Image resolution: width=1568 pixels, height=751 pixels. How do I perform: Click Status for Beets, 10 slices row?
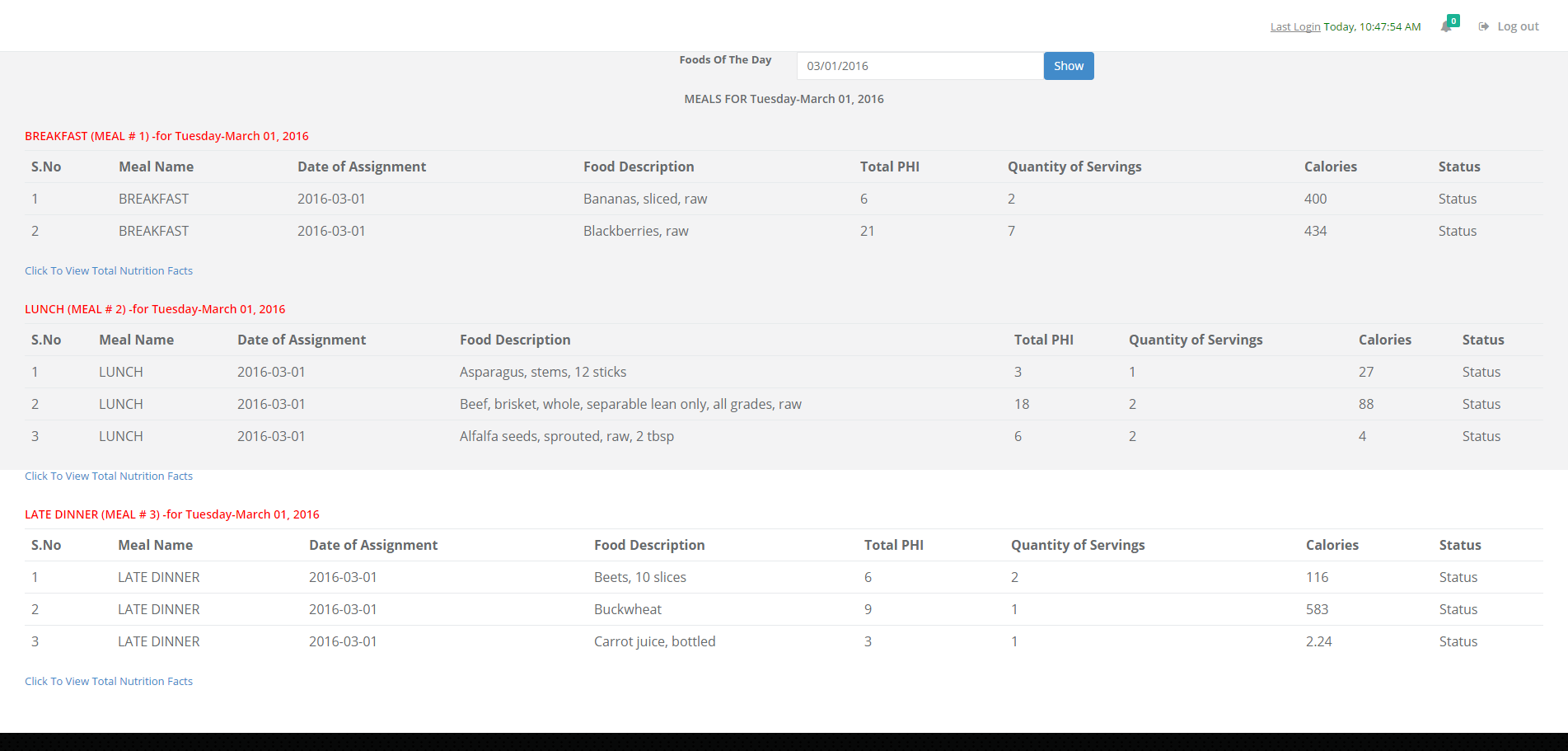(1458, 577)
